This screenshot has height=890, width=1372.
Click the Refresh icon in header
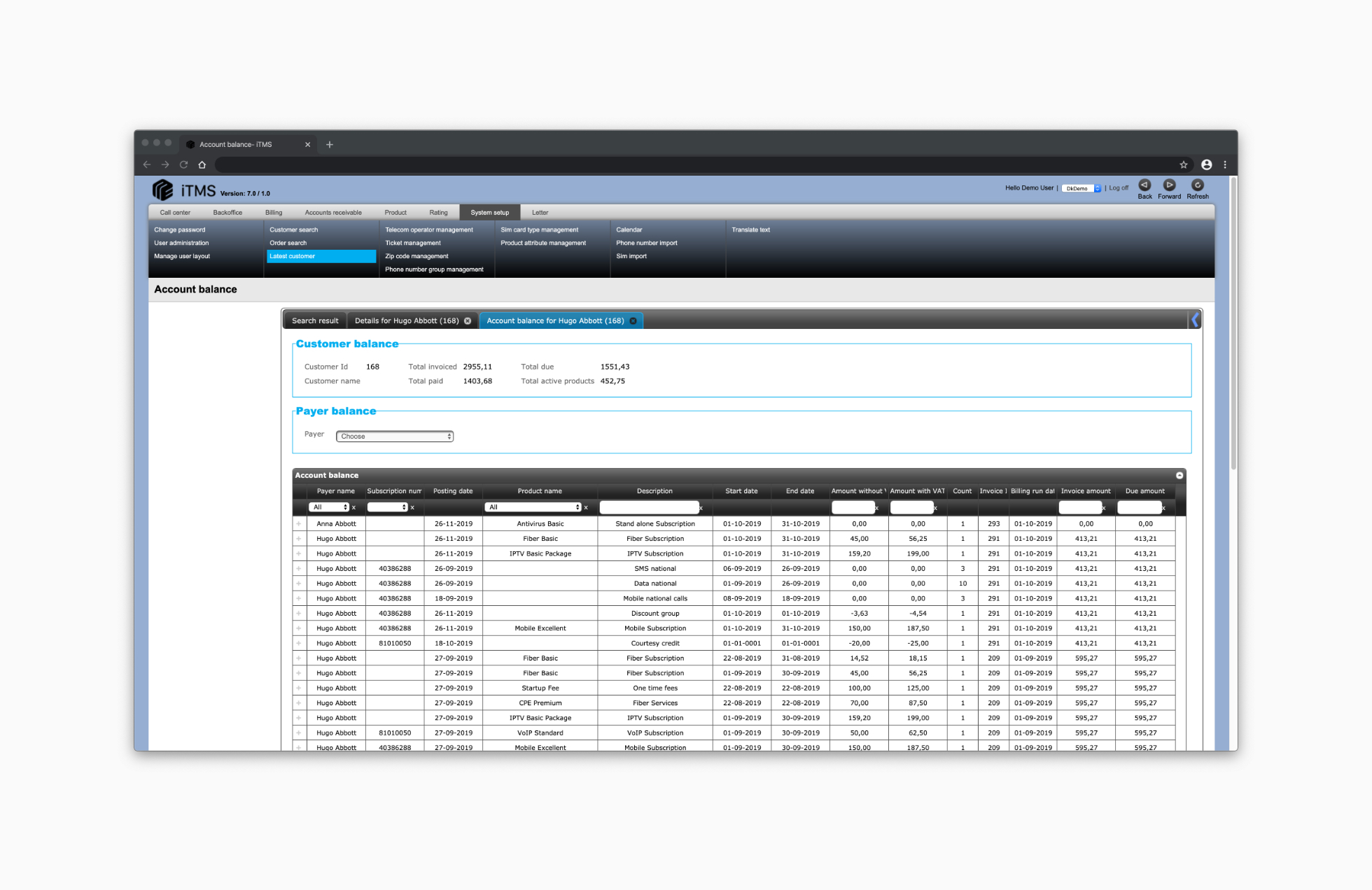coord(1198,185)
